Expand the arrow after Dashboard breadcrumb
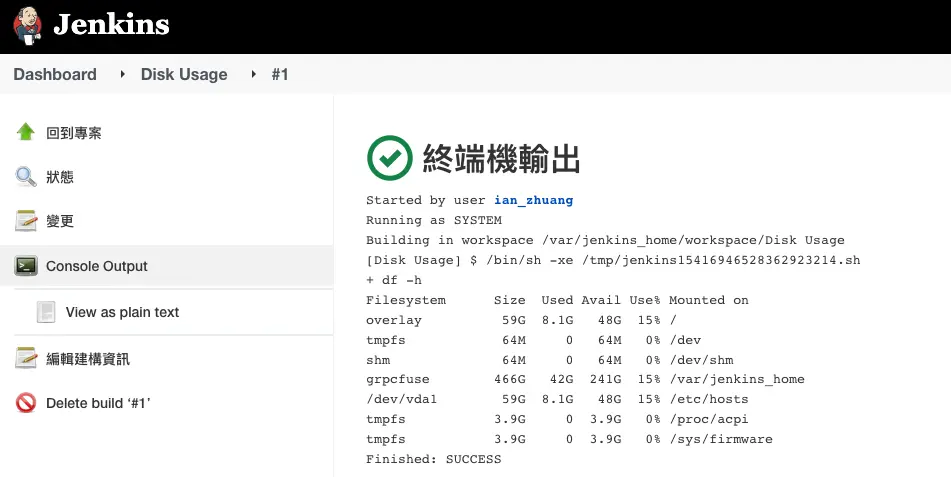This screenshot has width=951, height=477. coord(123,74)
